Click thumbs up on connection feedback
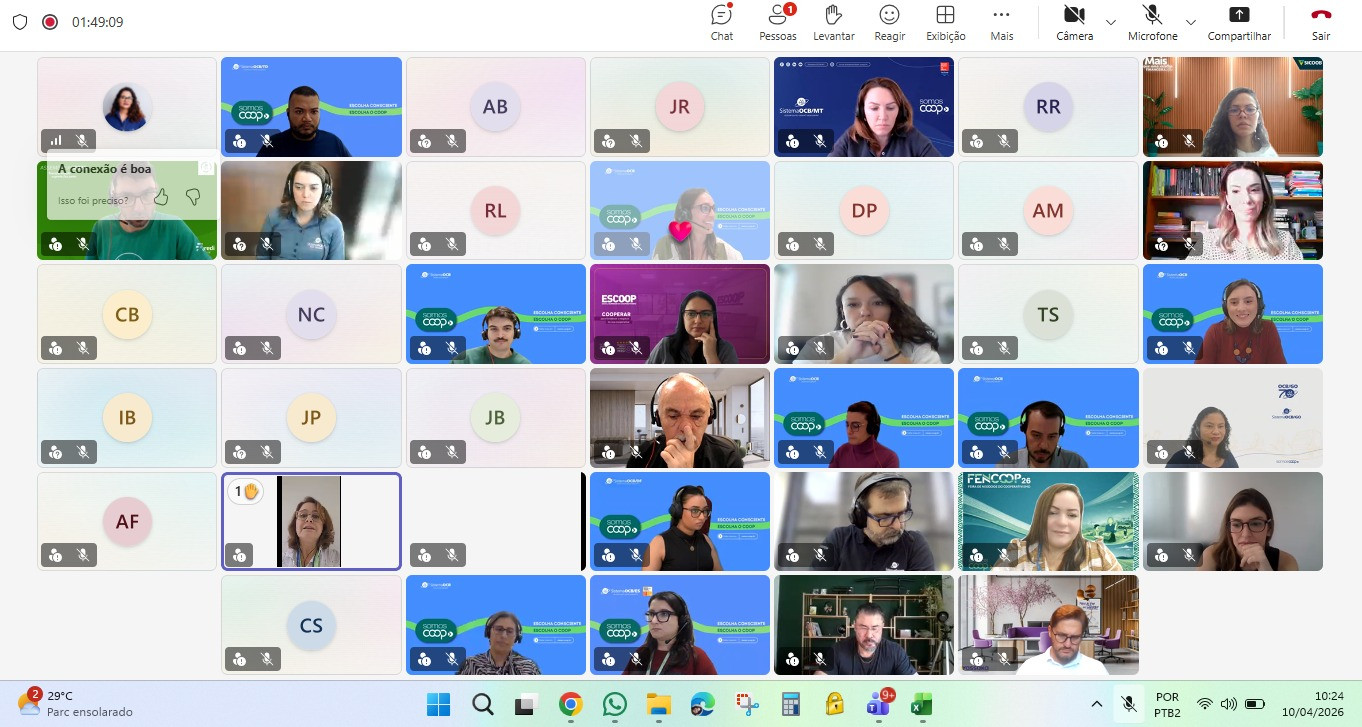This screenshot has width=1362, height=727. click(161, 197)
